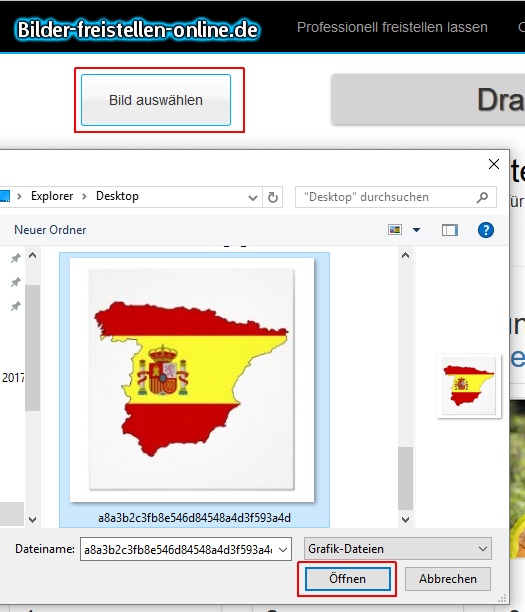Image resolution: width=525 pixels, height=612 pixels.
Task: Click file list scroll up arrow
Action: pyautogui.click(x=406, y=256)
